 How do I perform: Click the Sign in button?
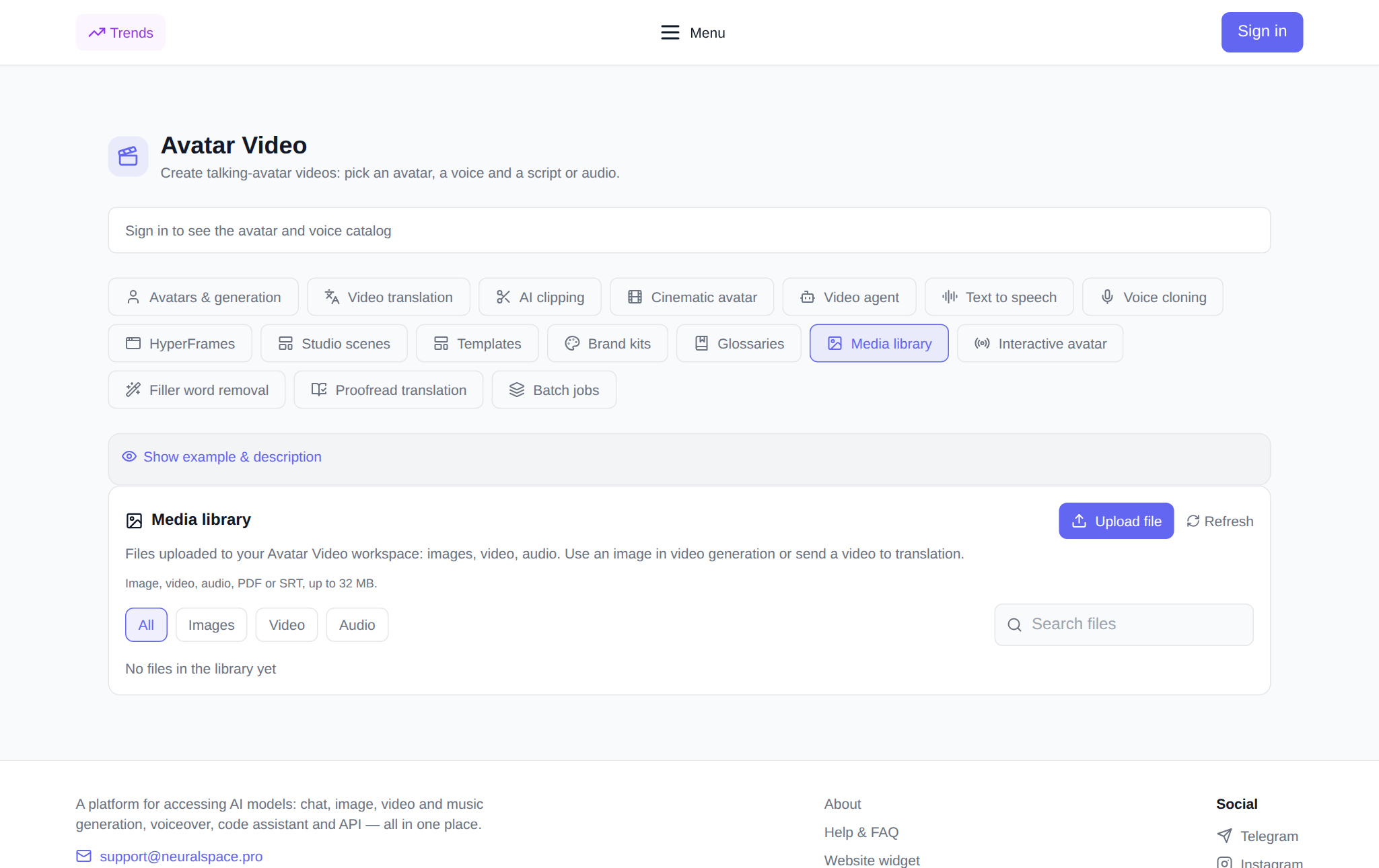pos(1262,32)
